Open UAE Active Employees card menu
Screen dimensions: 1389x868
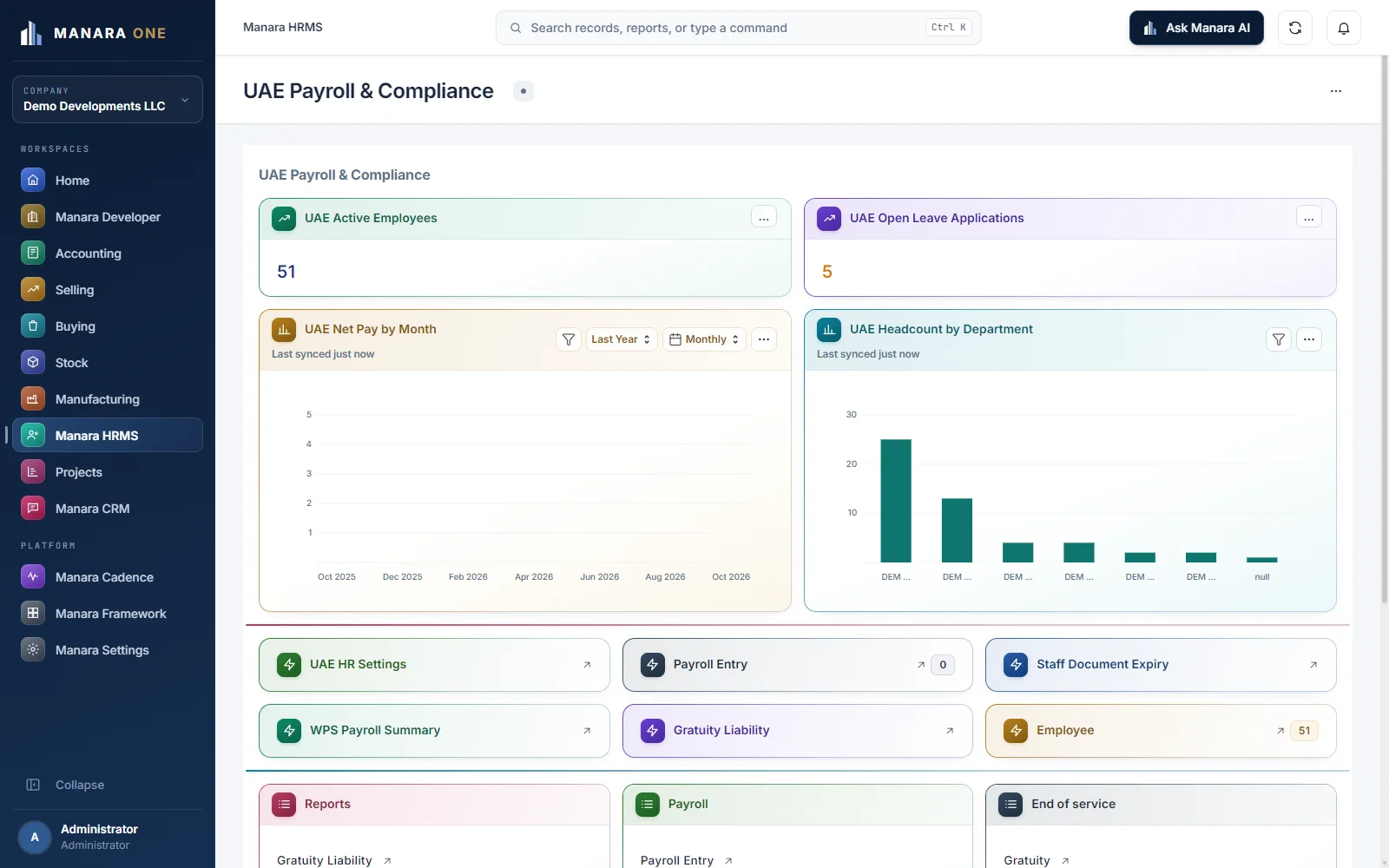(764, 218)
